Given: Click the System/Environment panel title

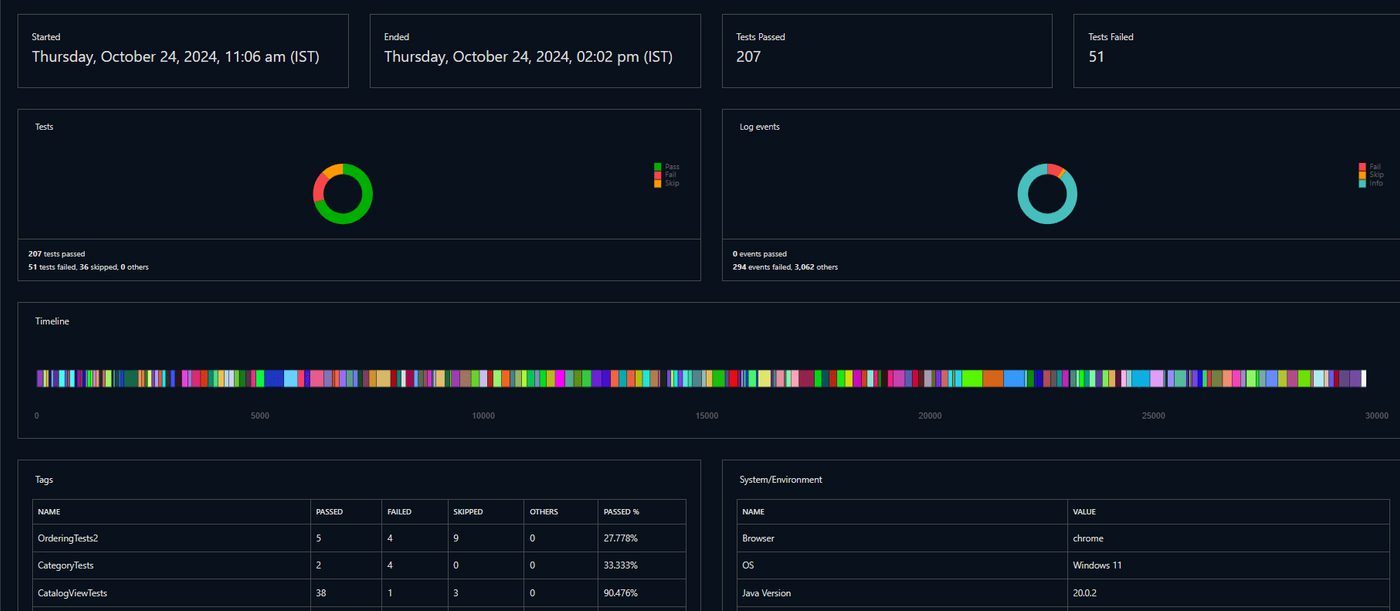Looking at the screenshot, I should tap(781, 479).
